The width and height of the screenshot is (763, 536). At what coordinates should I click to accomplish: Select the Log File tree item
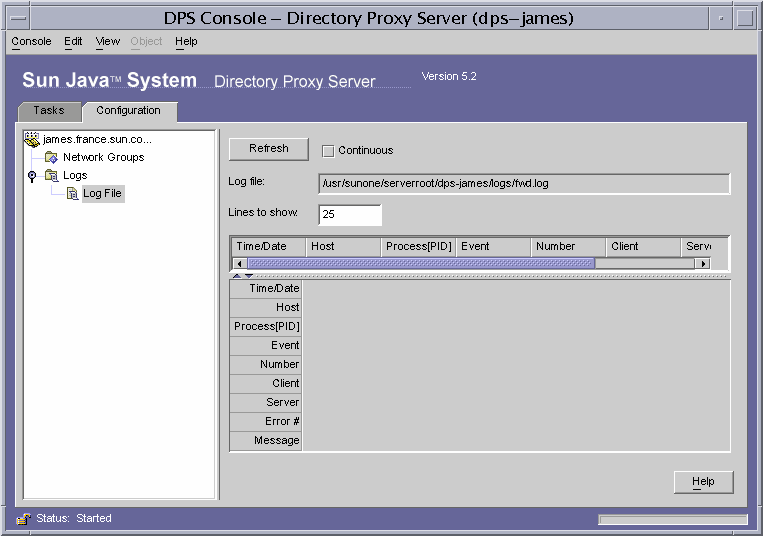103,194
